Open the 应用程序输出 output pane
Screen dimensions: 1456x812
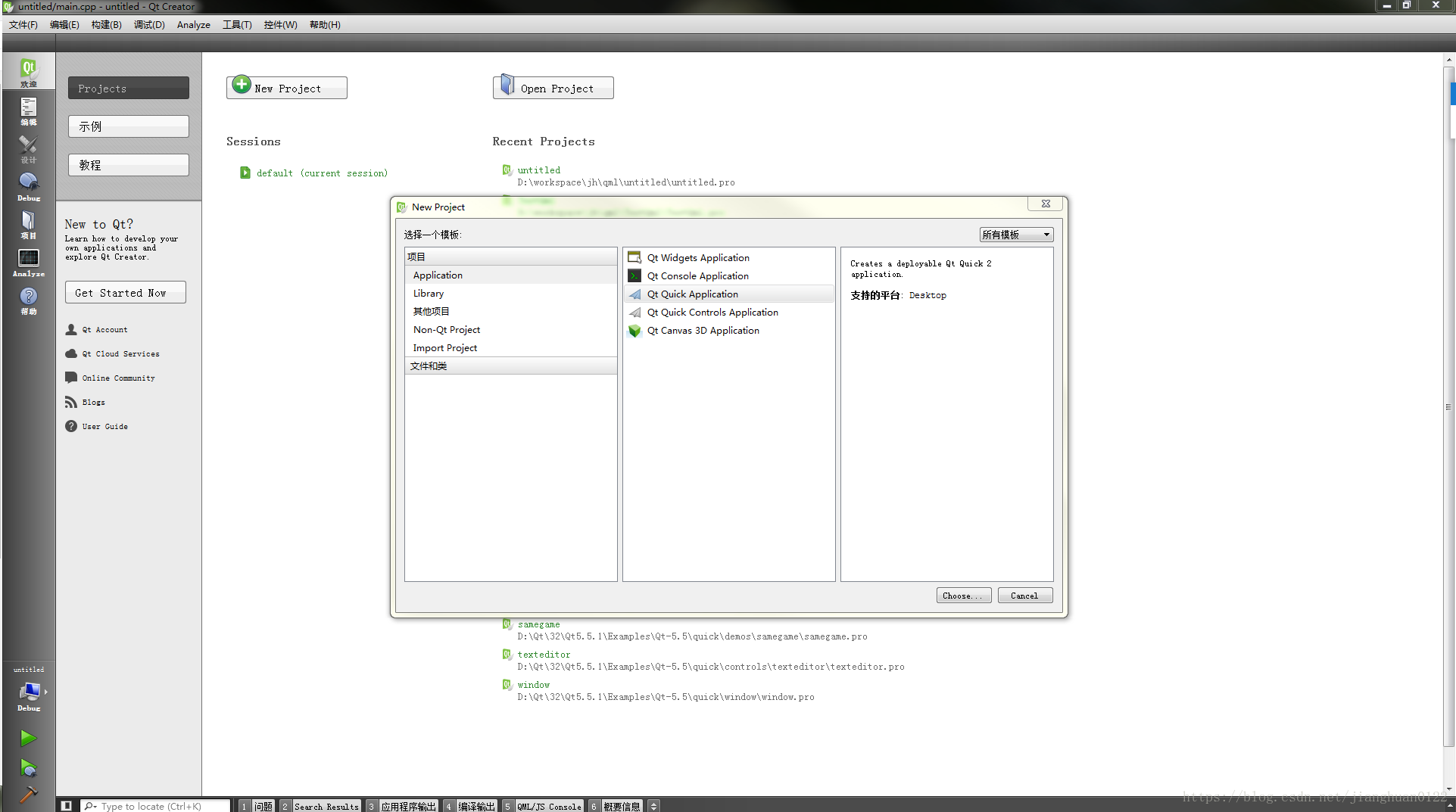pyautogui.click(x=402, y=806)
